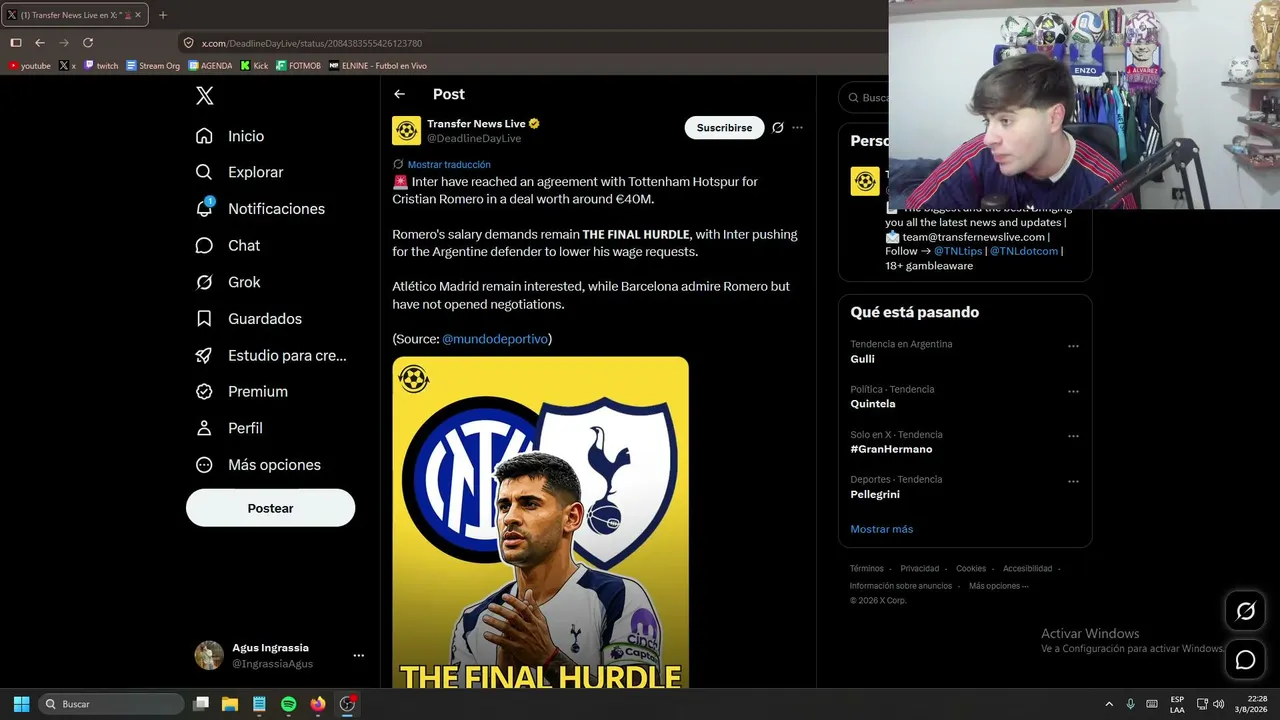Click the address bar URL
Viewport: 1280px width, 720px height.
[312, 44]
